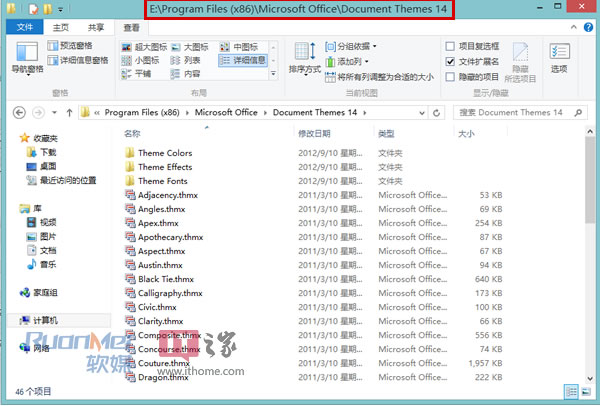Select small icons (小图标) layout

(140, 60)
